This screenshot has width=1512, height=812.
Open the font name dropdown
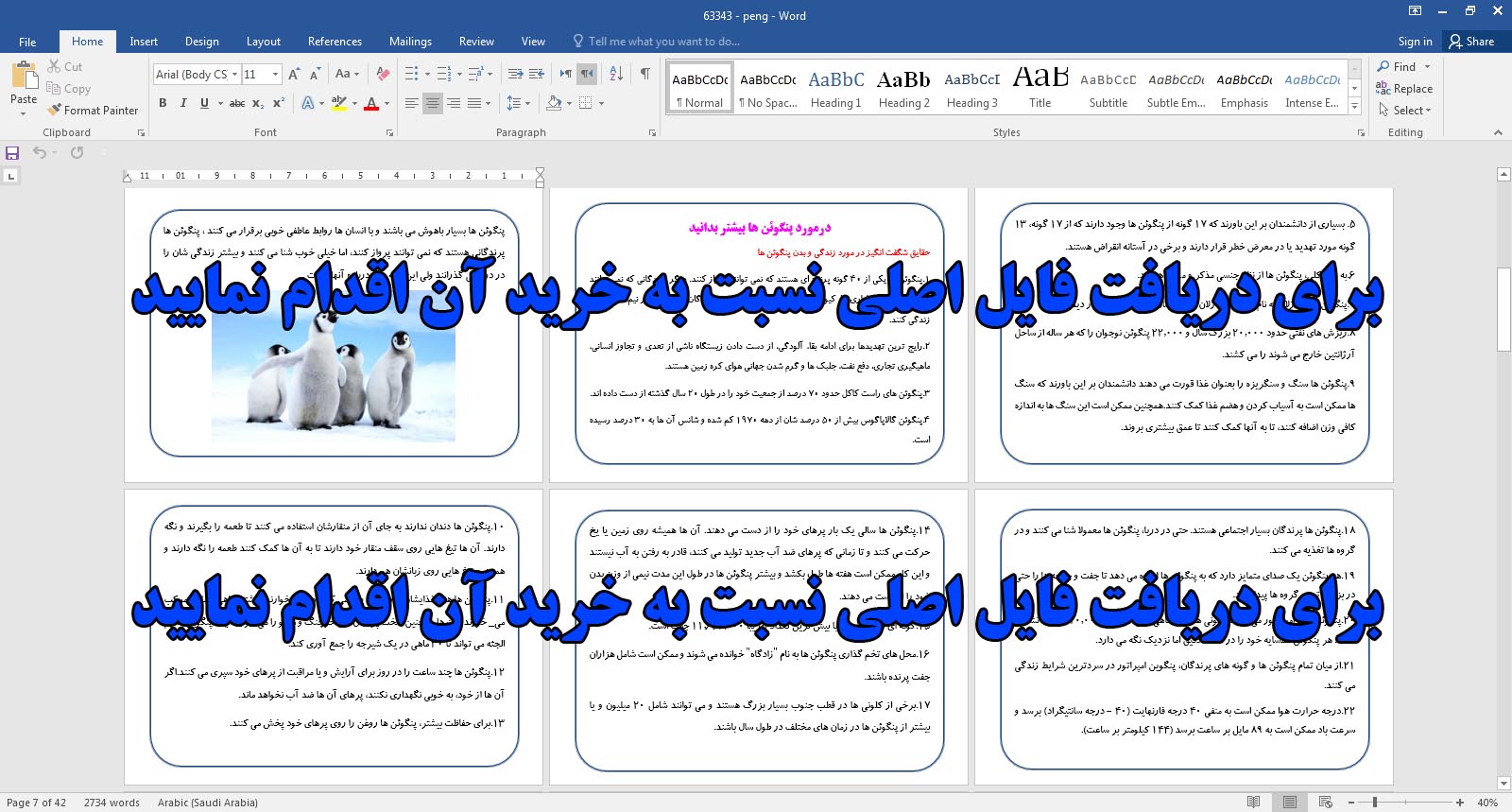click(234, 75)
